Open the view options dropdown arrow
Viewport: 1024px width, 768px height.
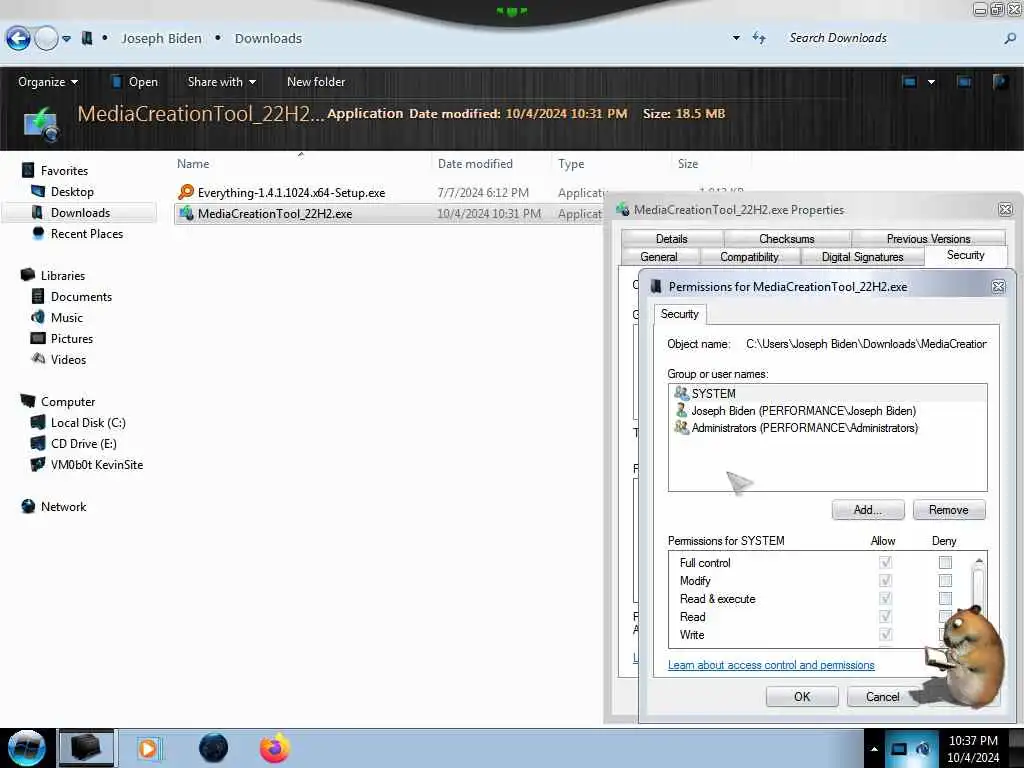pyautogui.click(x=931, y=82)
